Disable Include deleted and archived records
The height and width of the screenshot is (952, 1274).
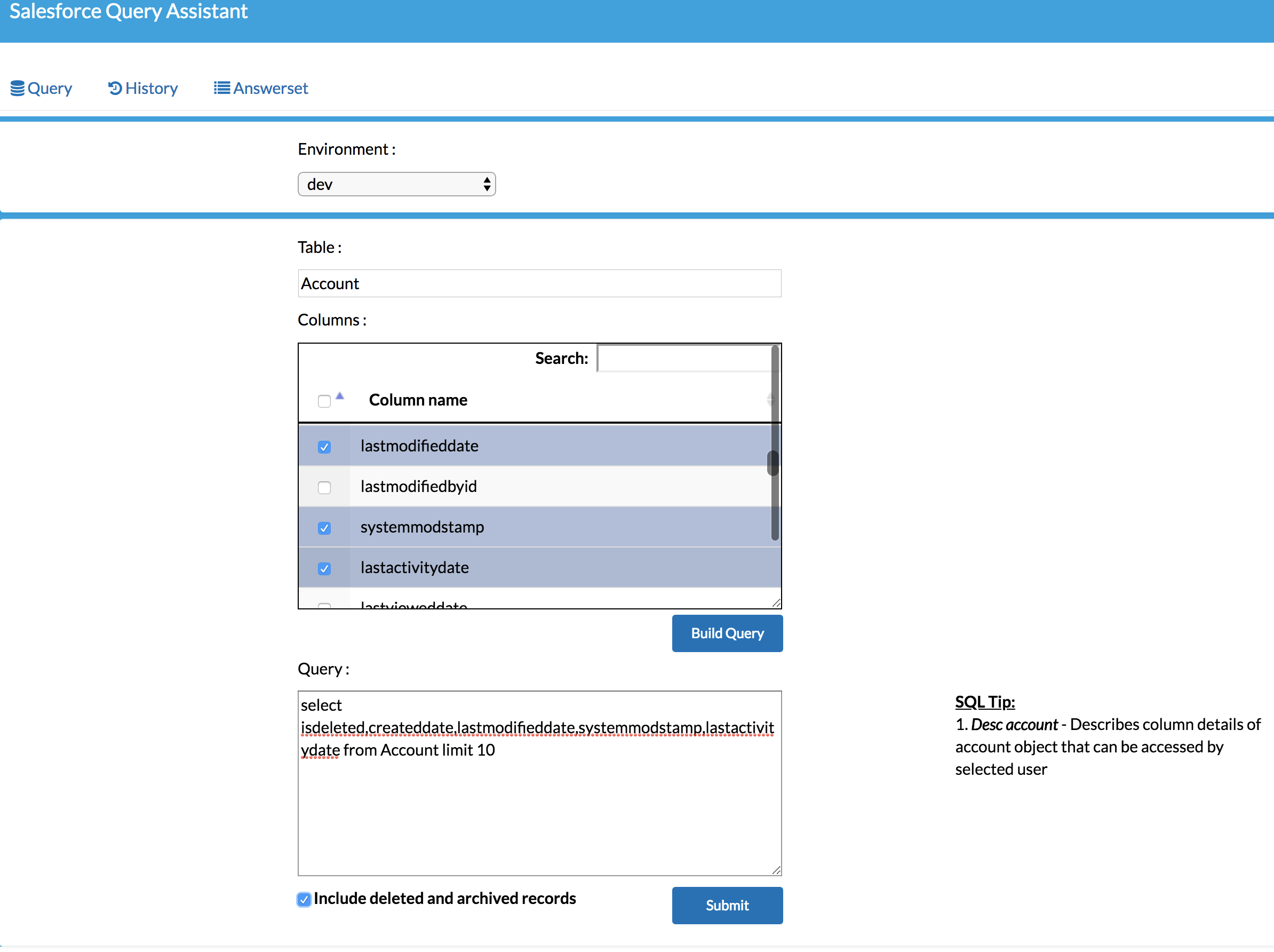pyautogui.click(x=304, y=899)
